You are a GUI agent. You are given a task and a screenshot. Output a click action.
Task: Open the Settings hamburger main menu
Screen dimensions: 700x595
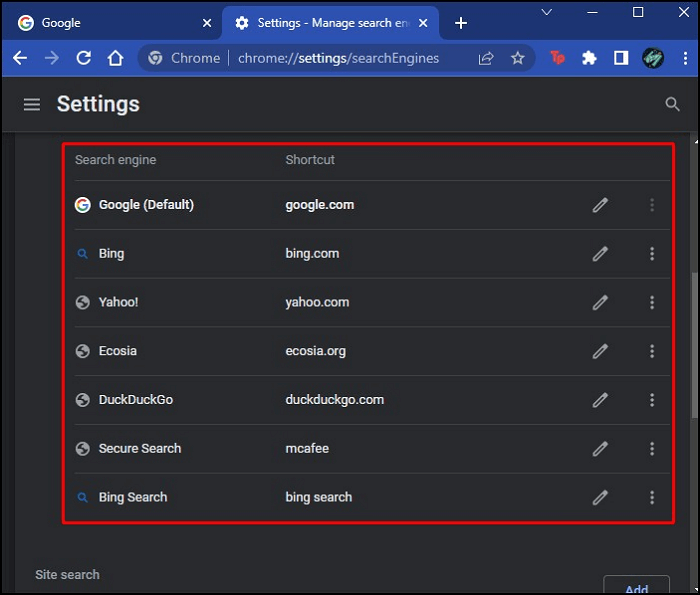tap(32, 104)
